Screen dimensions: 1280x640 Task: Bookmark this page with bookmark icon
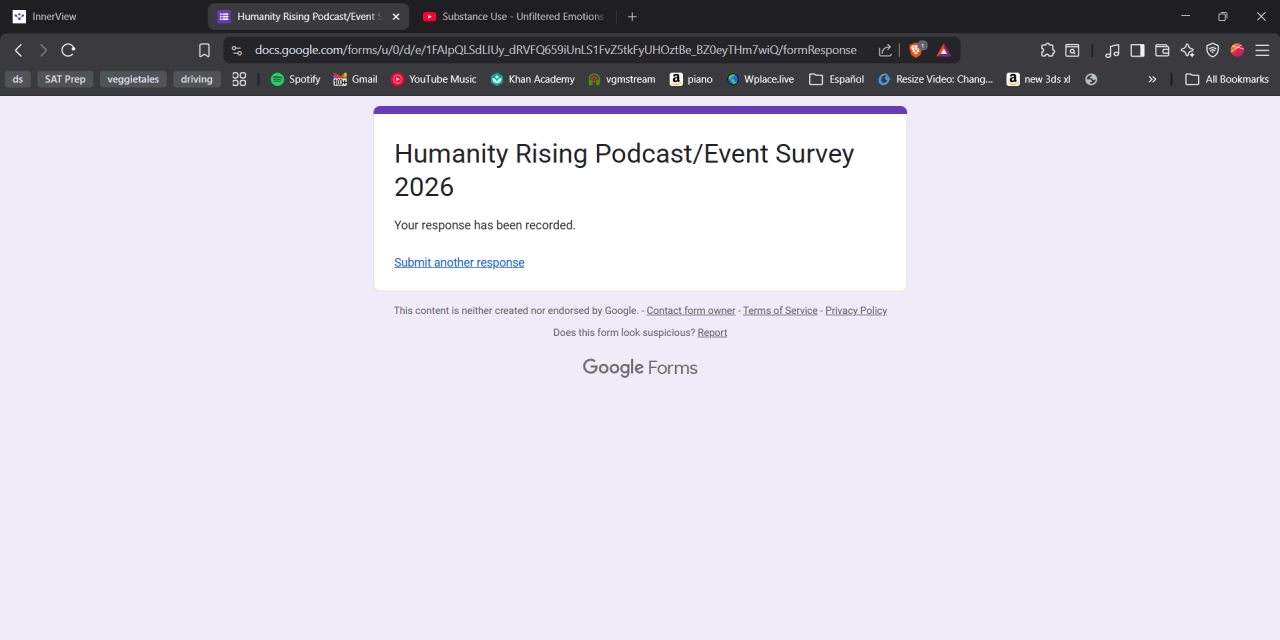(x=204, y=50)
